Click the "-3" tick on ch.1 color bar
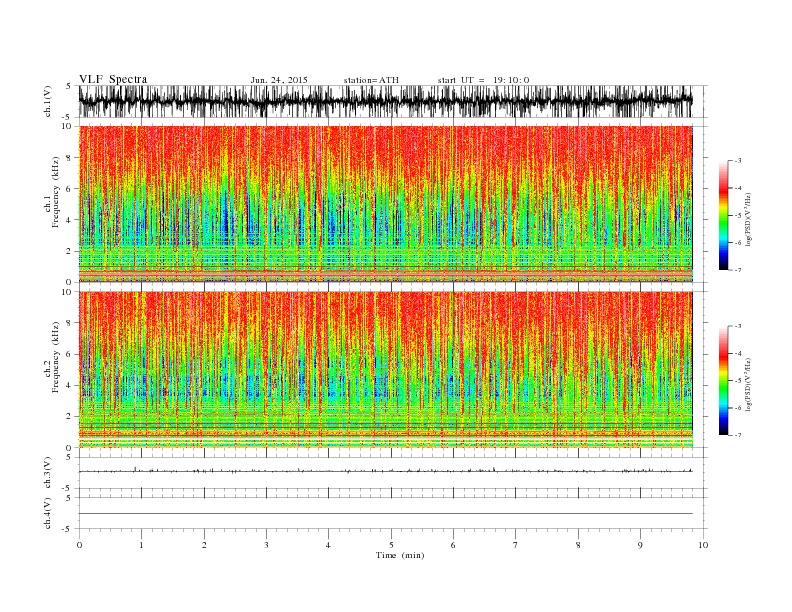This screenshot has width=792, height=612. [737, 161]
